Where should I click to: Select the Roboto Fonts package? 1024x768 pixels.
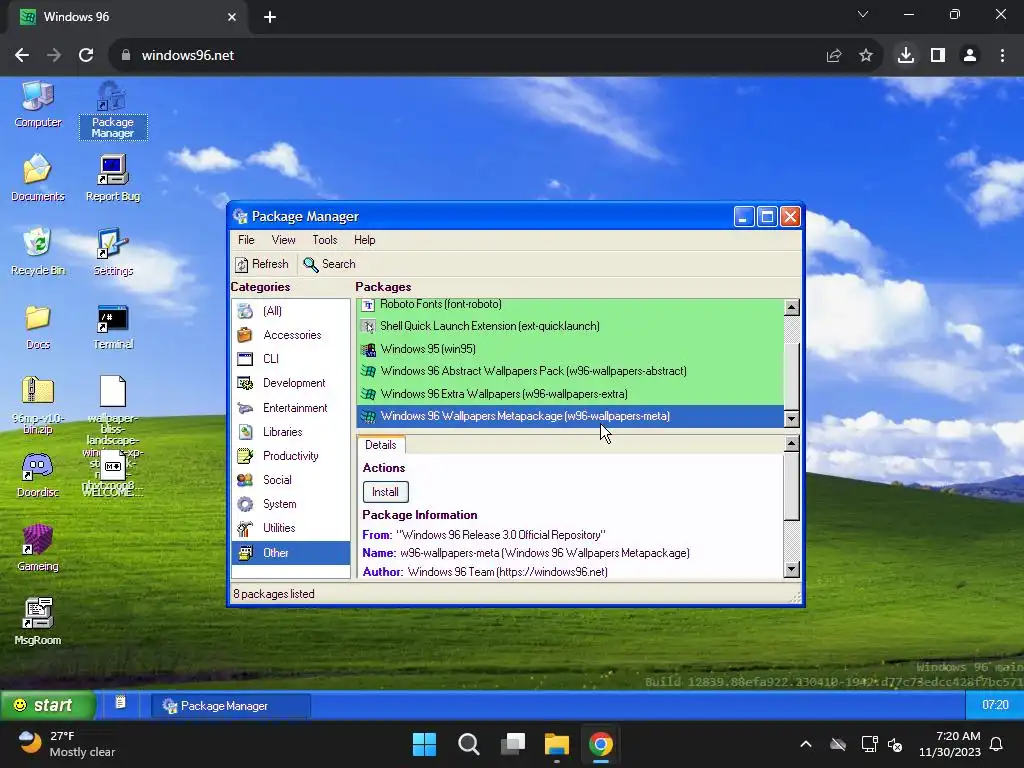tap(570, 304)
